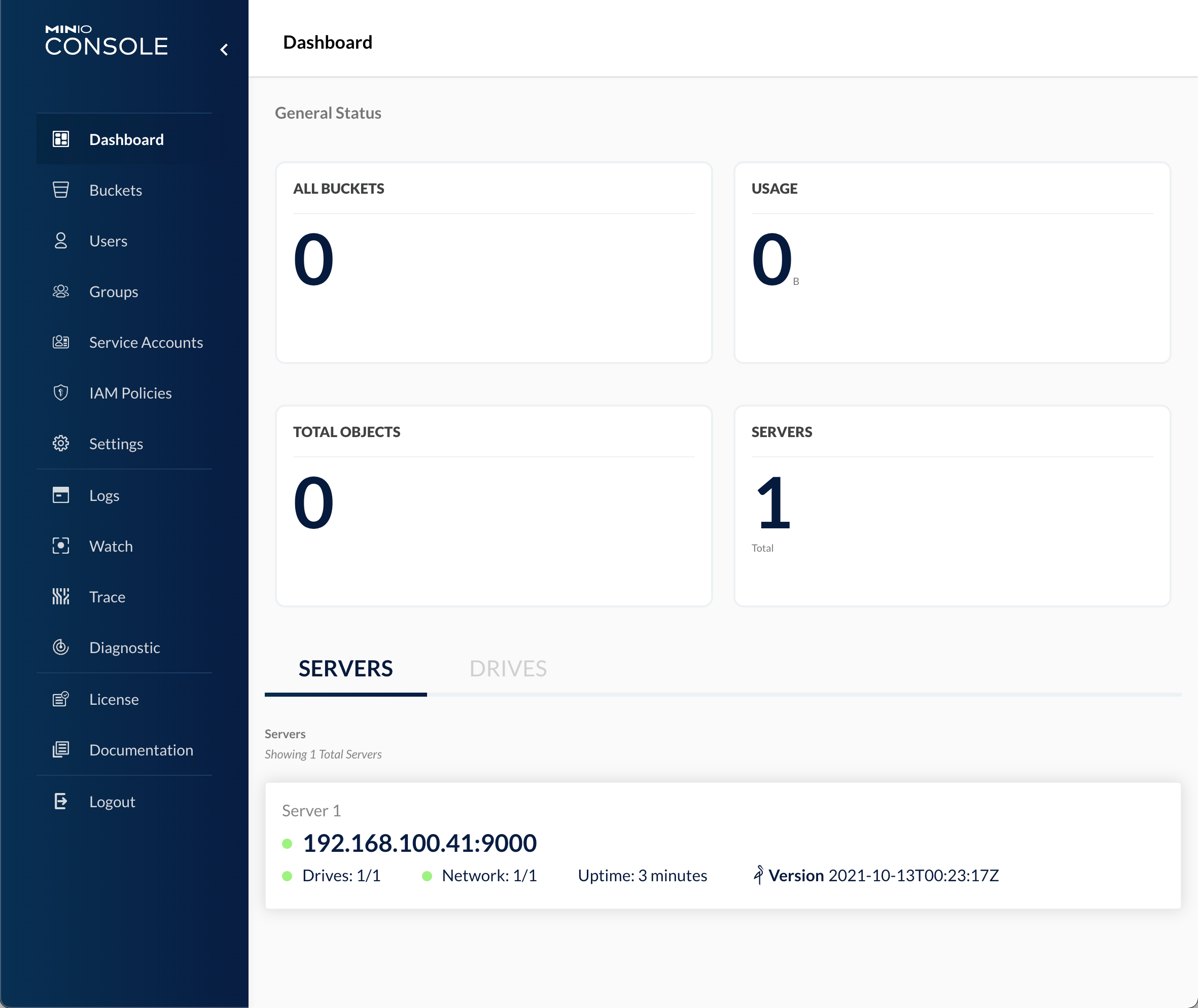Click the Dashboard page title
This screenshot has width=1198, height=1008.
328,42
